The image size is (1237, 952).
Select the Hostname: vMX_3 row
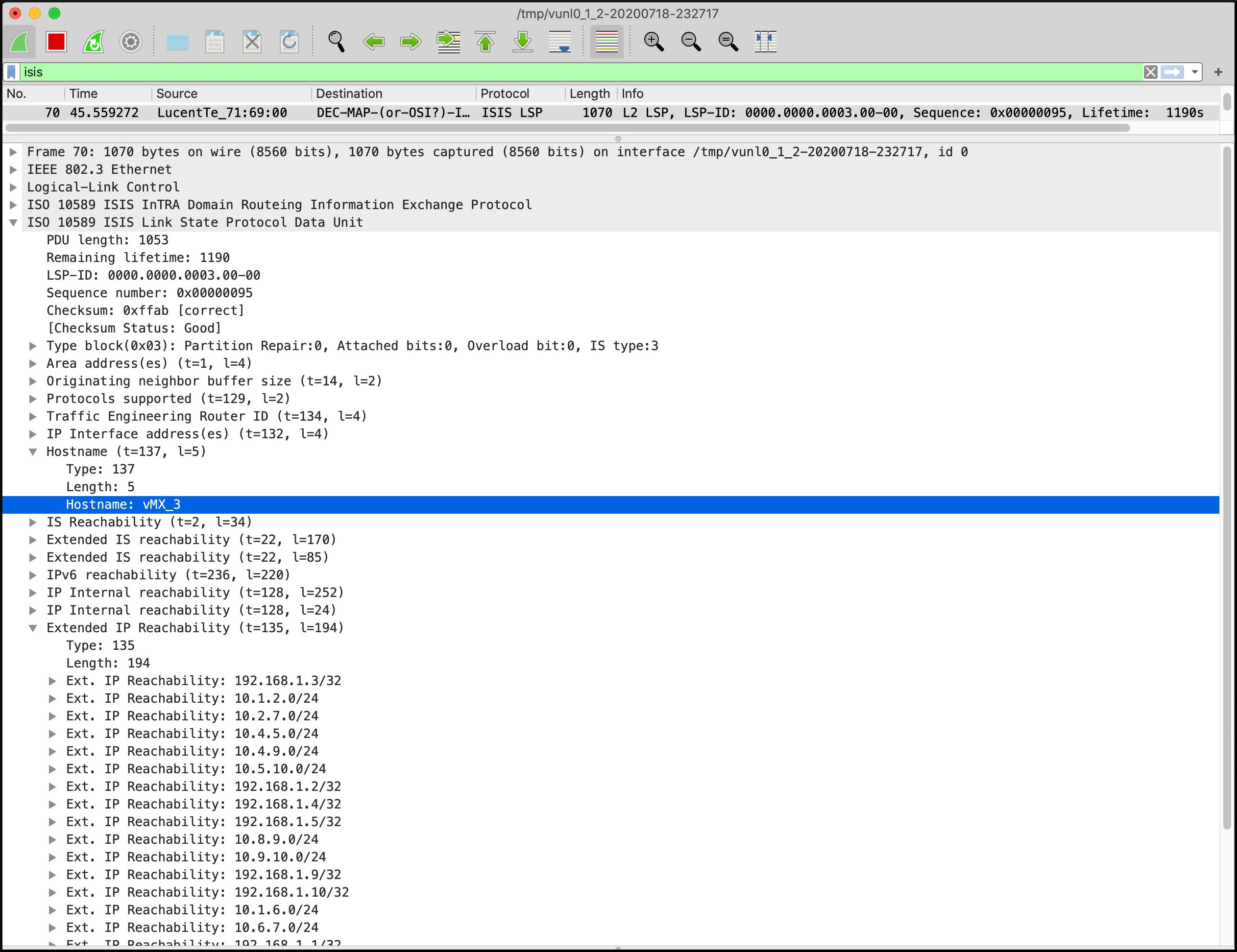(610, 504)
